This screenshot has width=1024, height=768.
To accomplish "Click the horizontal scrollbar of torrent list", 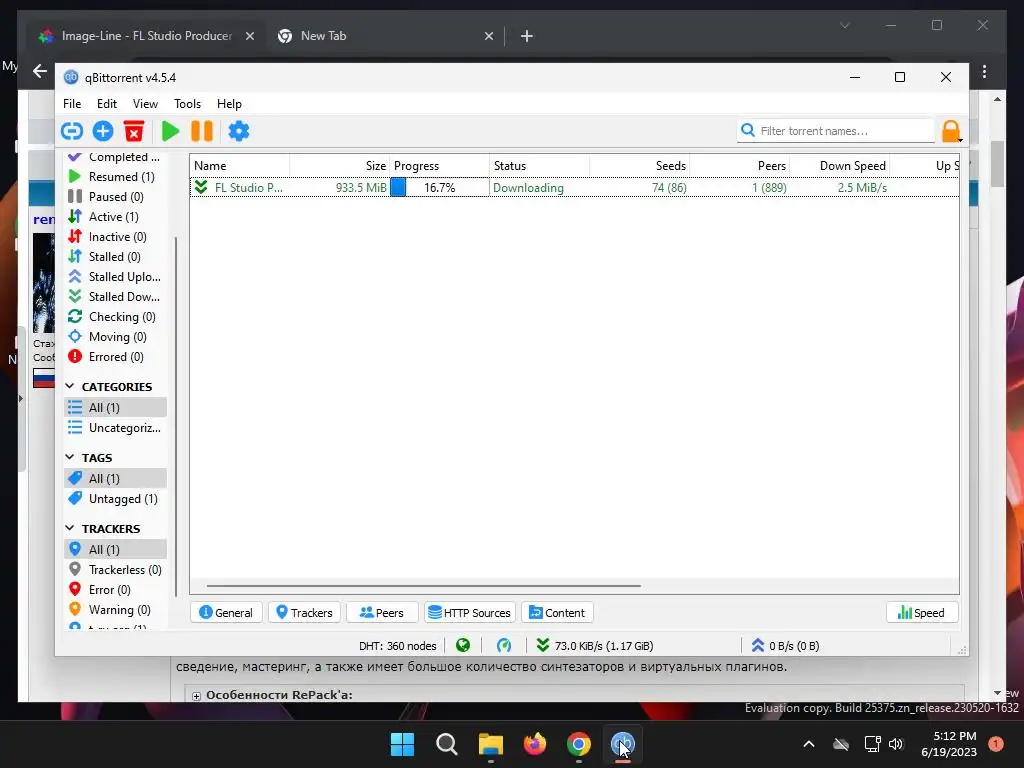I will pyautogui.click(x=423, y=586).
